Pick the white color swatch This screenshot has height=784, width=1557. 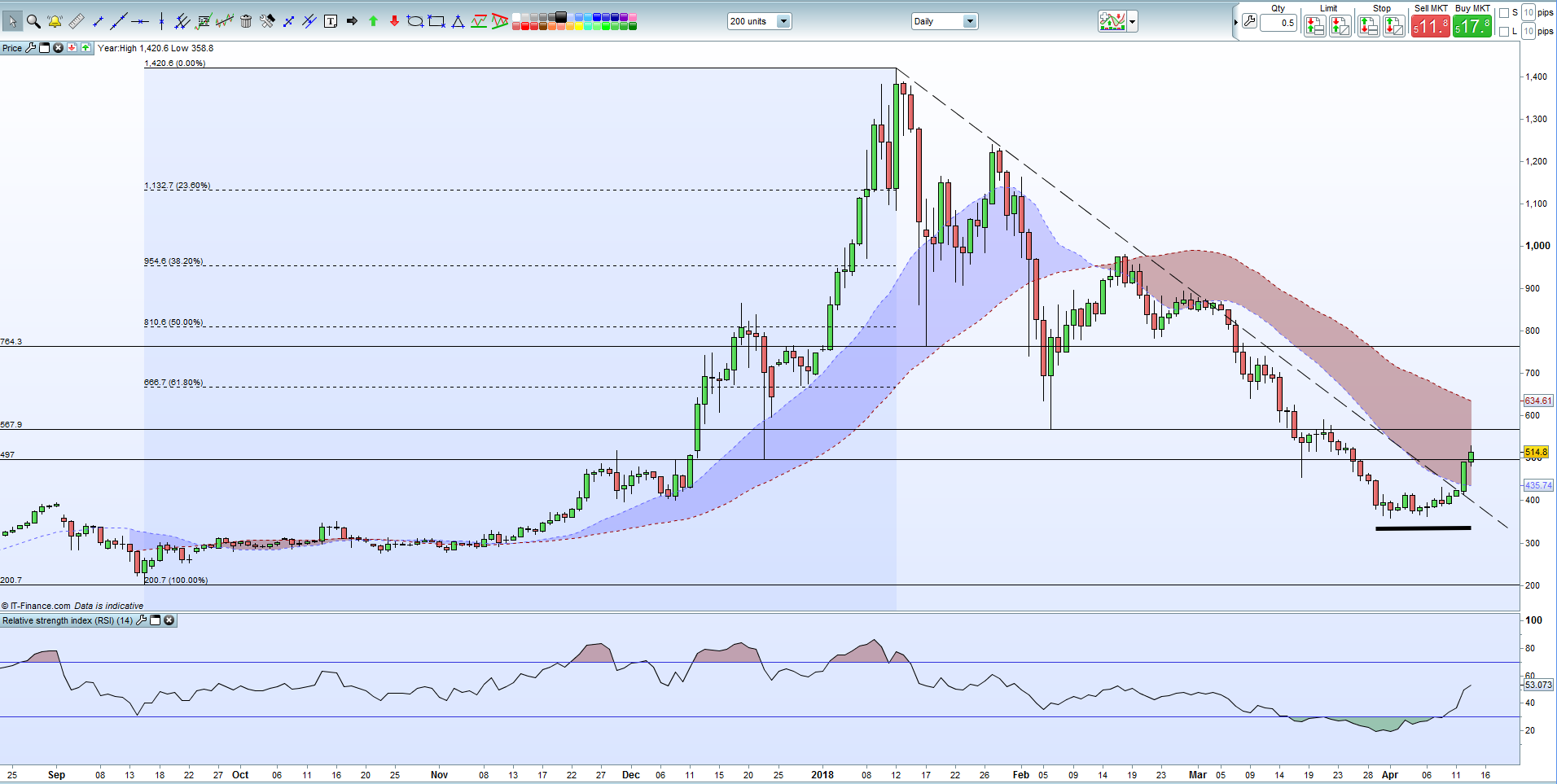[516, 17]
